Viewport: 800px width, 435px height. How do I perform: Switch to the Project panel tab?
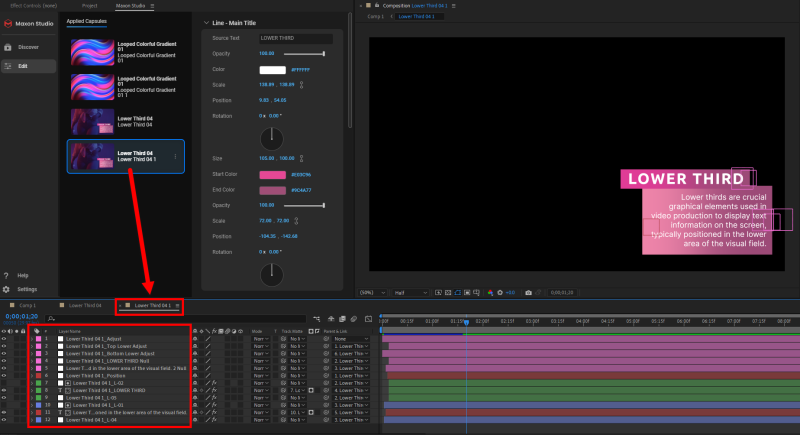click(89, 5)
